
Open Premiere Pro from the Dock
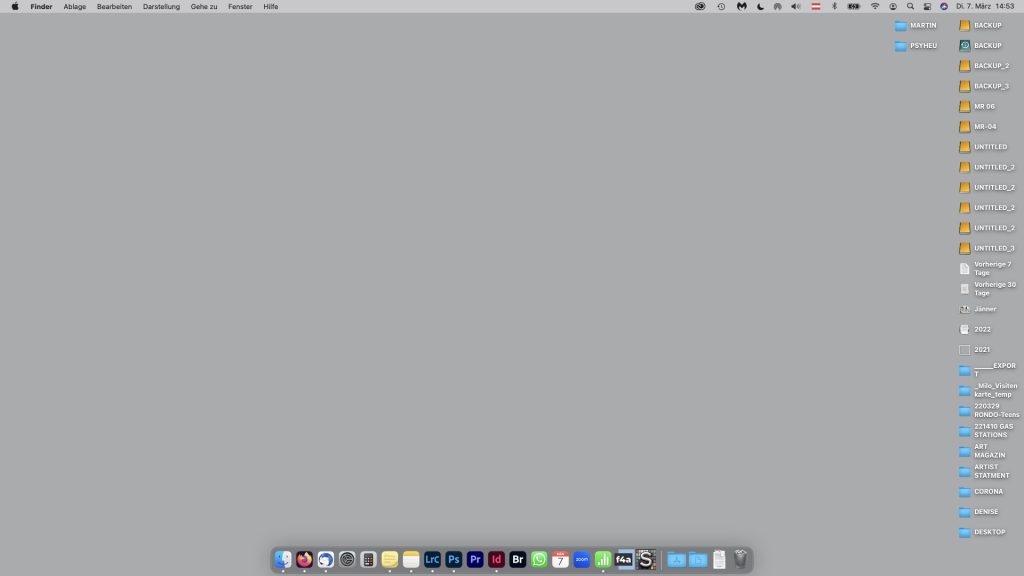[x=475, y=560]
